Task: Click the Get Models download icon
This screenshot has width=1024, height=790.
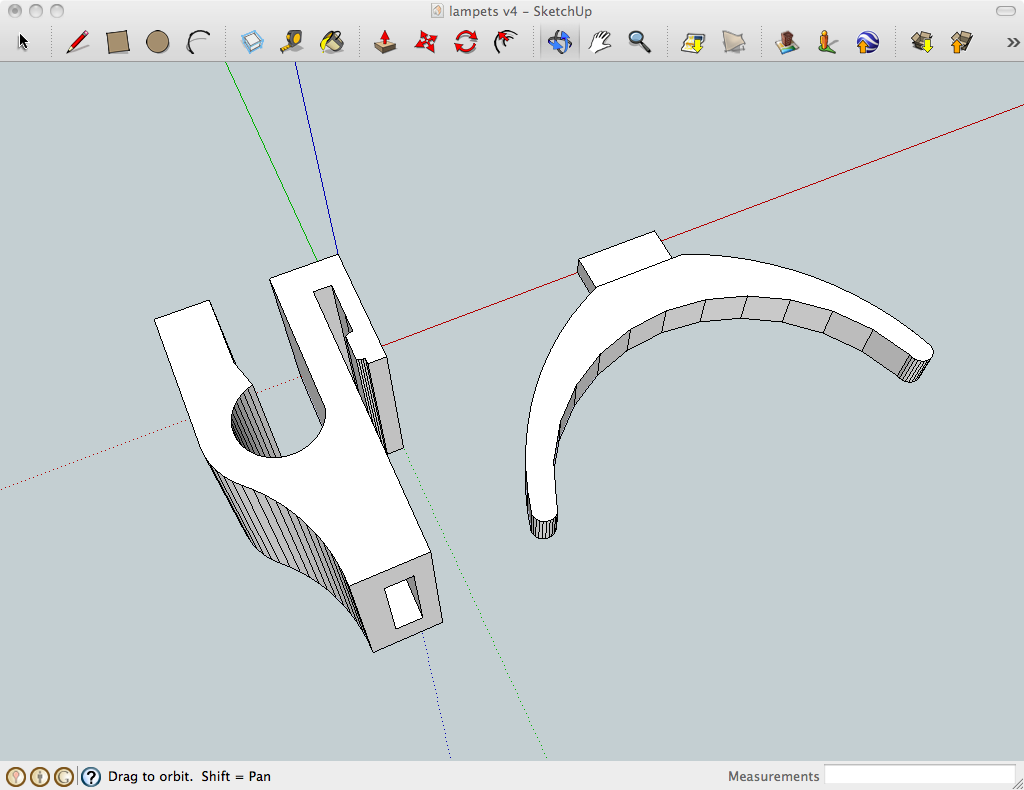Action: tap(922, 42)
